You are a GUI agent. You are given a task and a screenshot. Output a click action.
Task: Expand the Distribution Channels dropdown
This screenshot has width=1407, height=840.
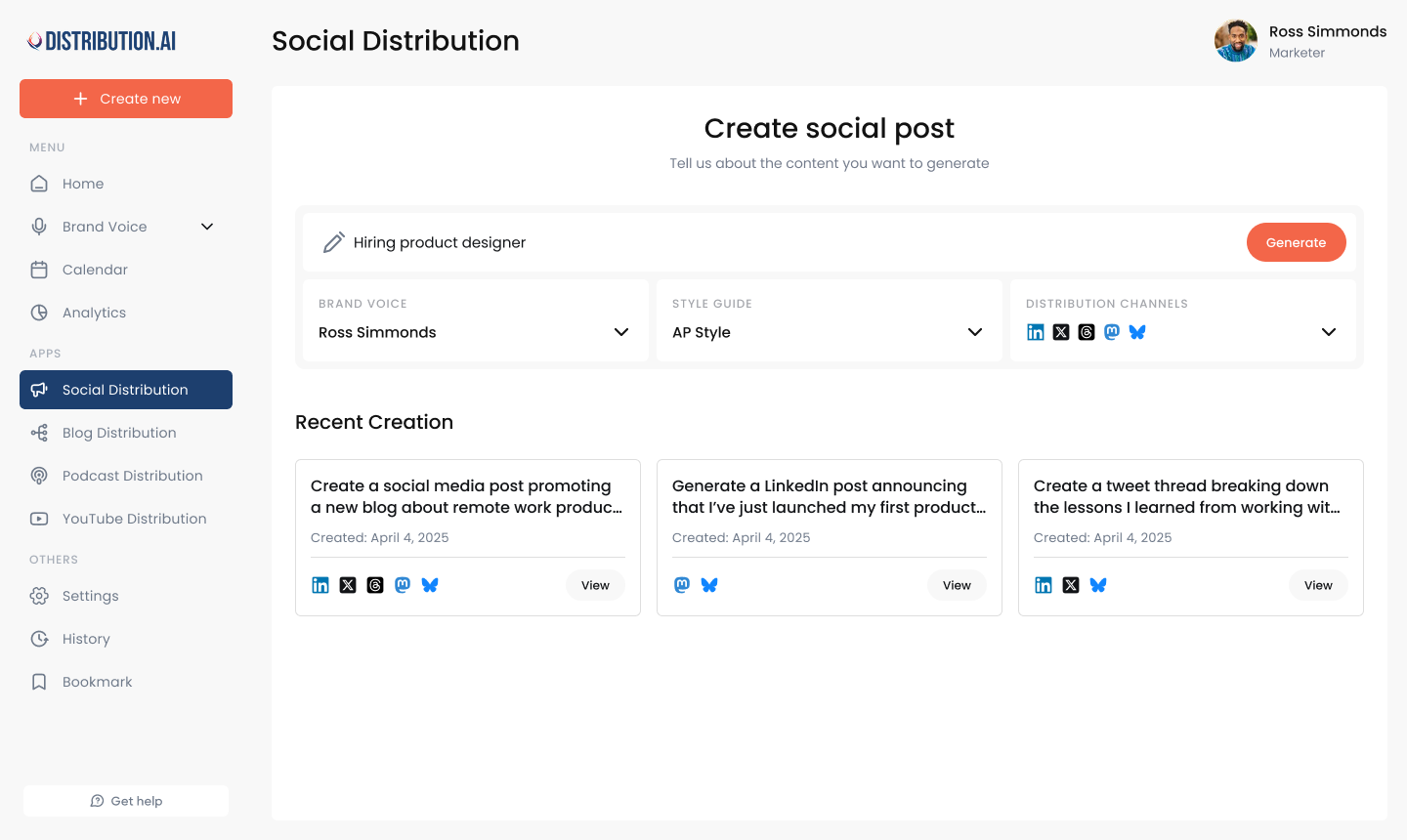[1328, 332]
